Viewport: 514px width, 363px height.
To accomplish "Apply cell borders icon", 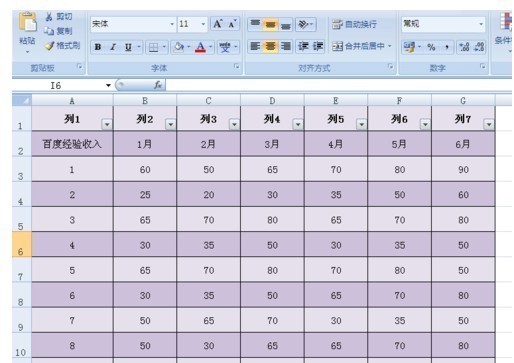I will (x=153, y=47).
